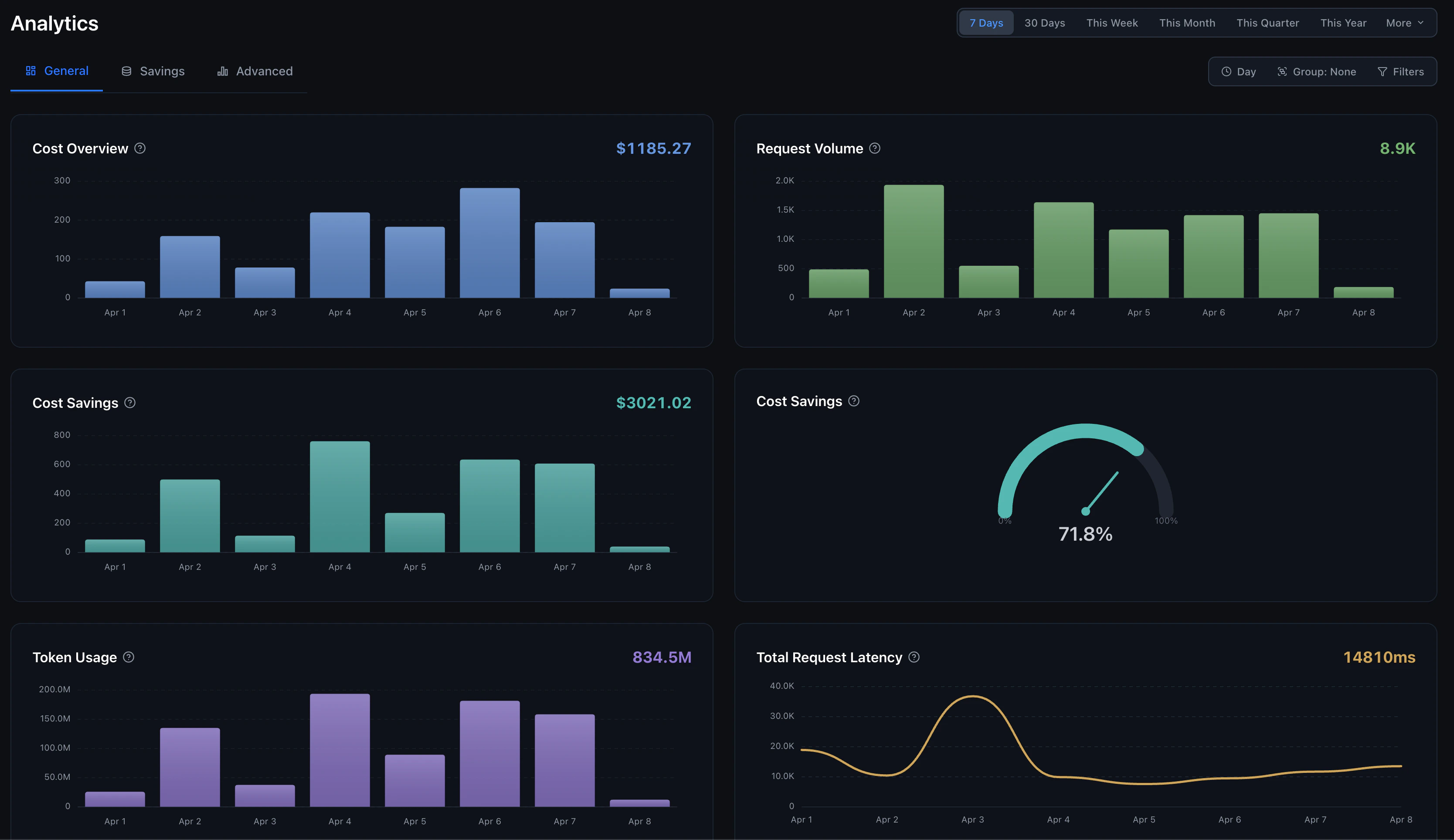Open the More time range dropdown

[1404, 23]
